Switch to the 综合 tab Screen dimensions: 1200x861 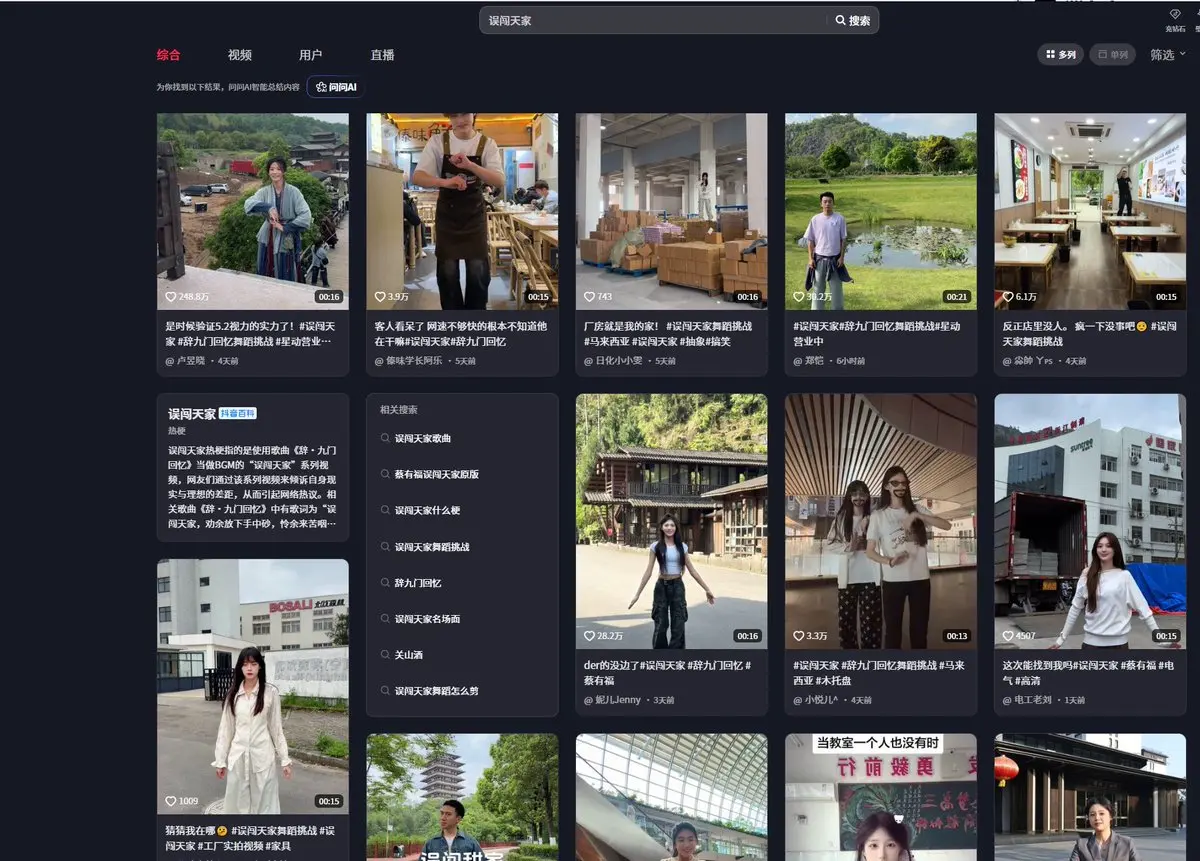coord(168,55)
